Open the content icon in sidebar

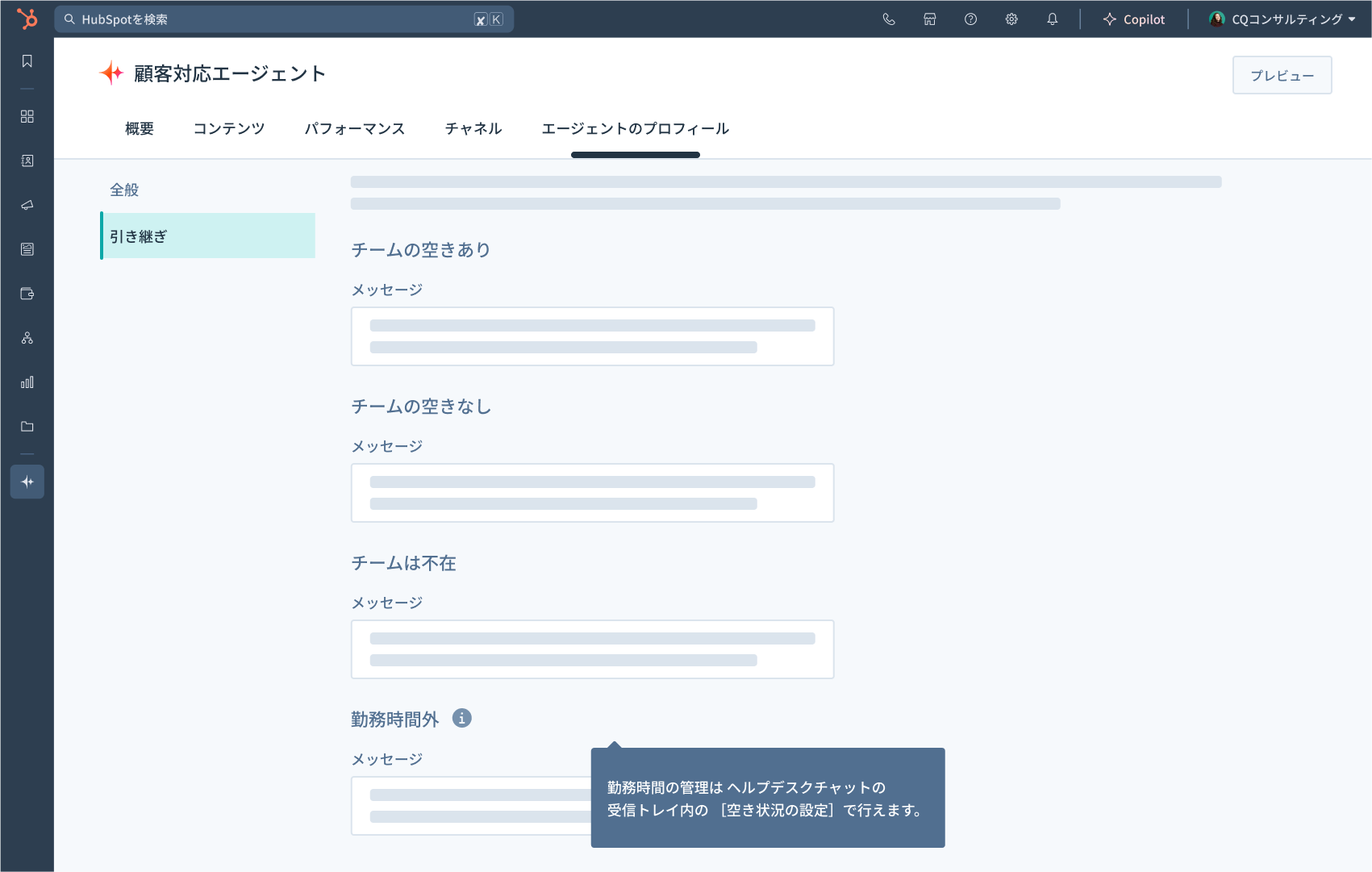tap(27, 249)
